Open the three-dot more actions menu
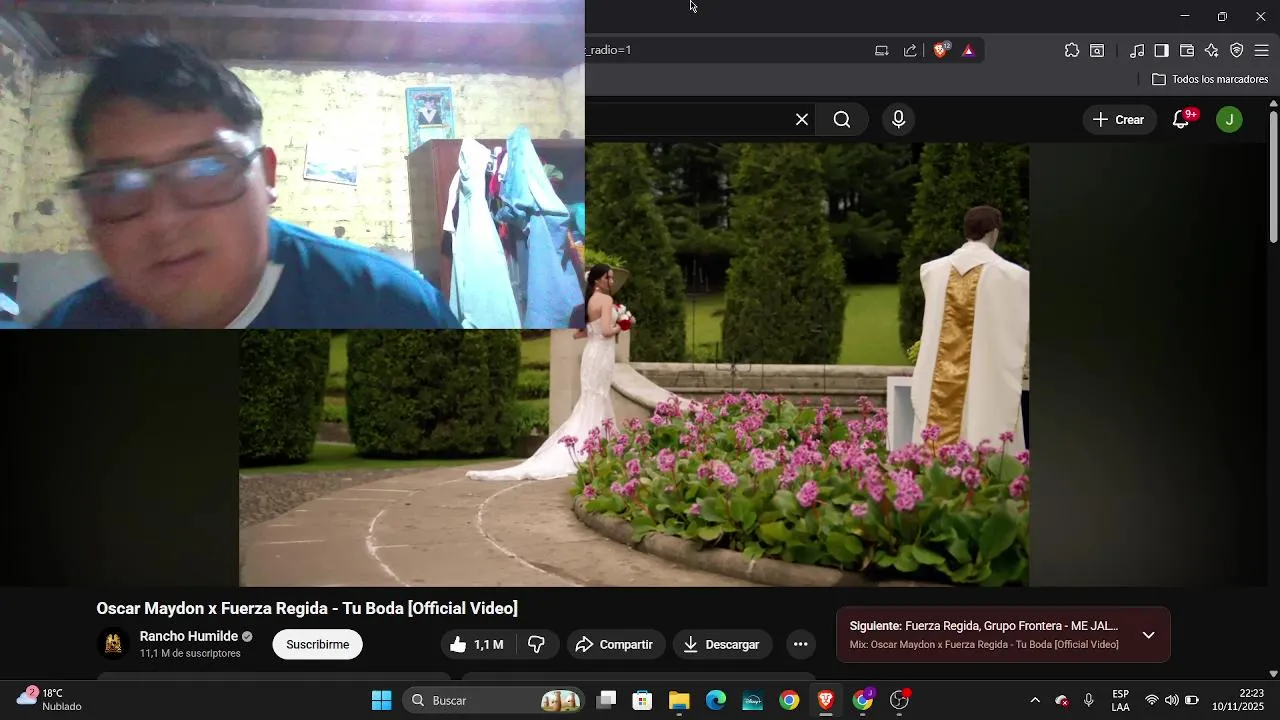Screen dimensions: 1280x720 tap(800, 645)
